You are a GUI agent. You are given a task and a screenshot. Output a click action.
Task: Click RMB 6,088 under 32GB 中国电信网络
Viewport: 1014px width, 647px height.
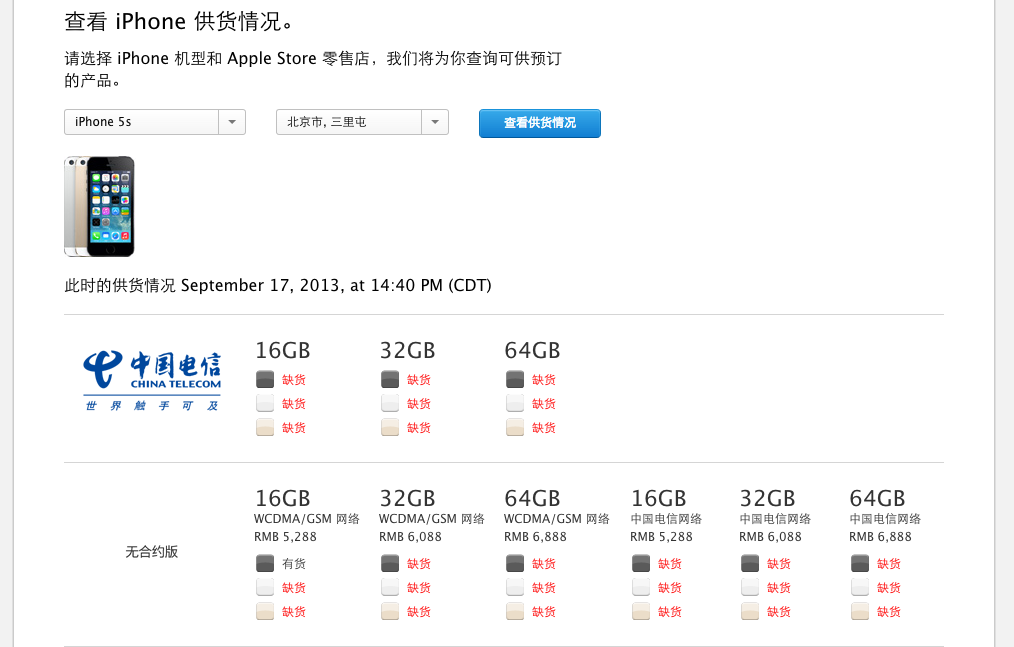point(770,537)
